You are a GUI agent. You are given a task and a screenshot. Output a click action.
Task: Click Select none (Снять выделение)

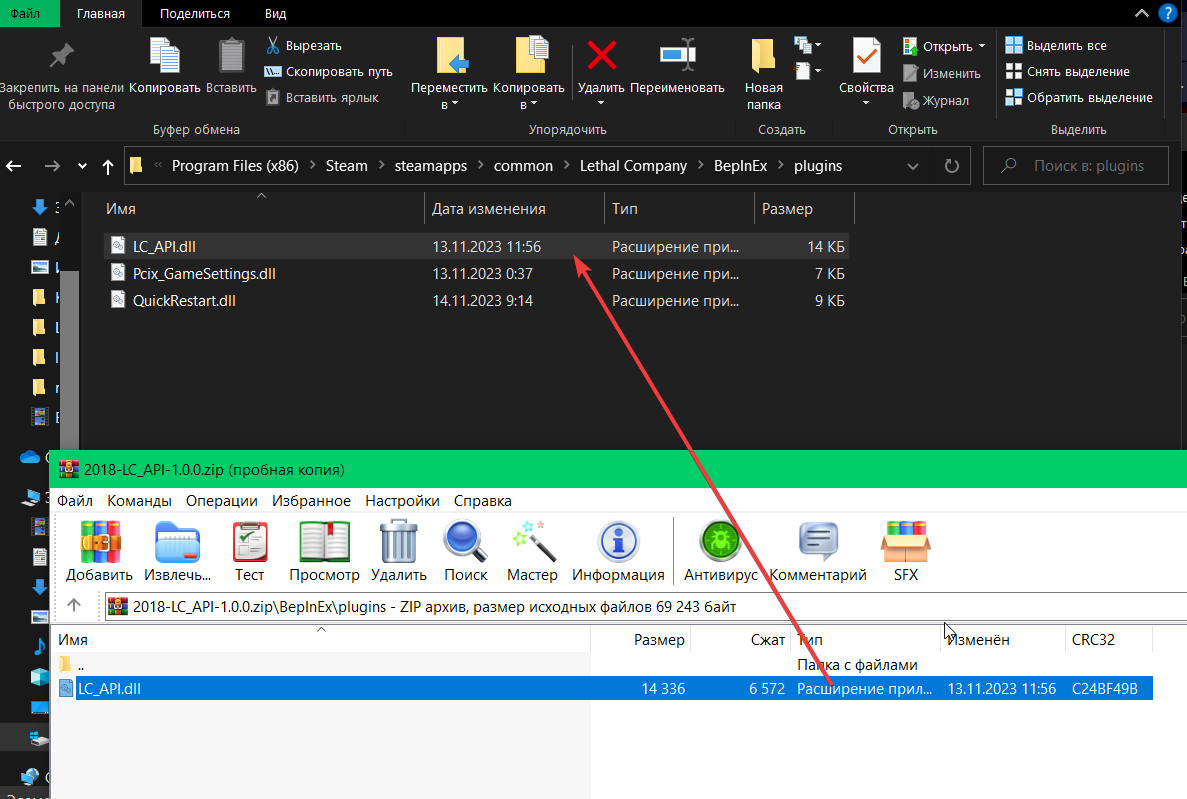click(x=1067, y=72)
